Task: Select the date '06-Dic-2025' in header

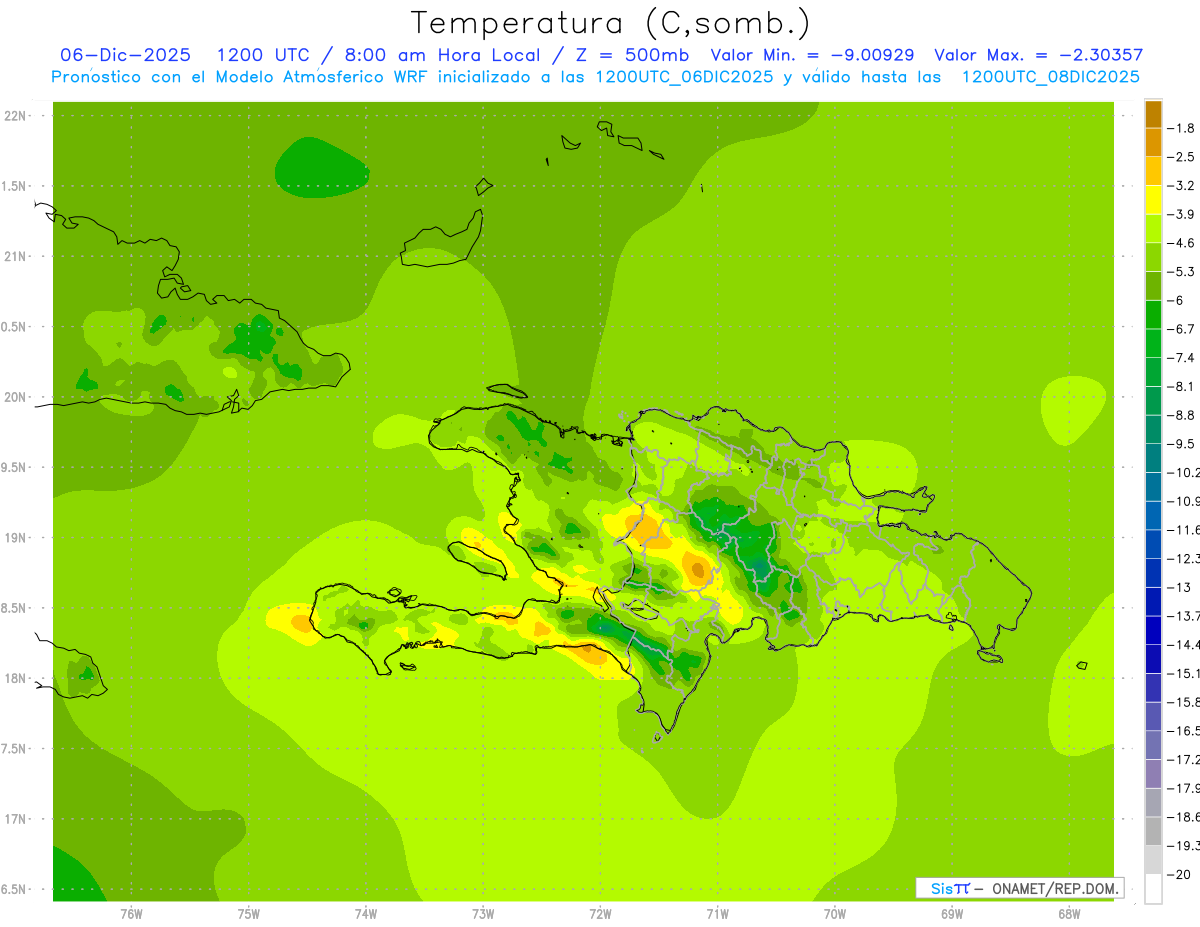Action: coord(125,56)
